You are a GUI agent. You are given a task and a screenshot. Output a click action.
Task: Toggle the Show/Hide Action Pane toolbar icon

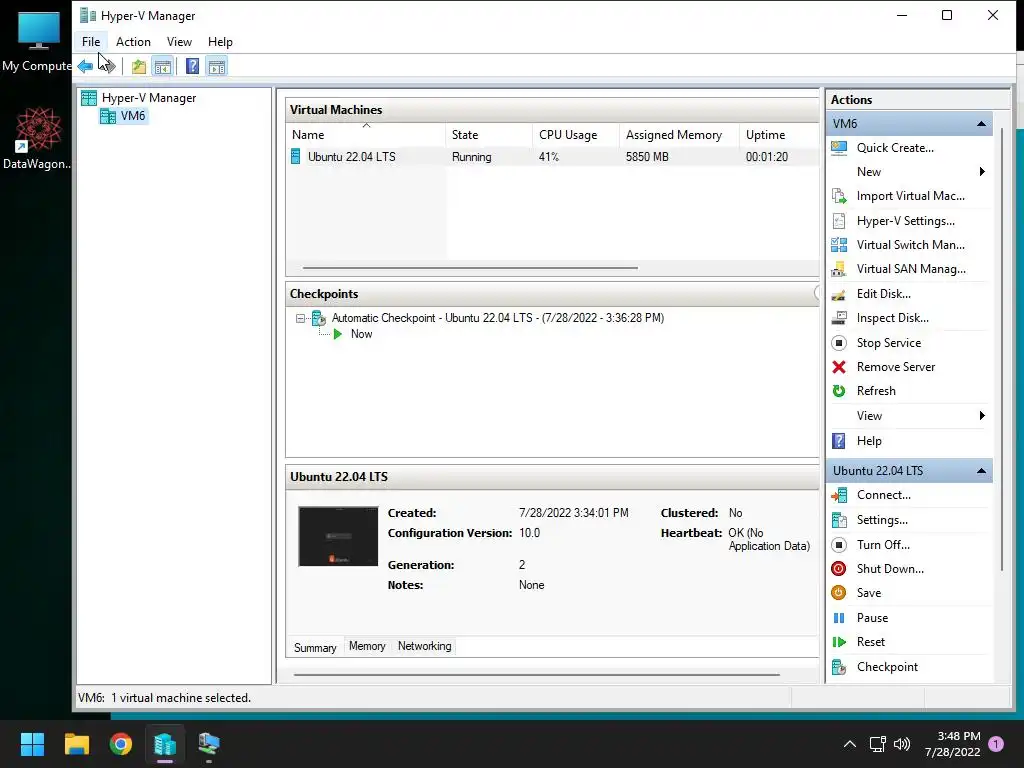[x=217, y=66]
